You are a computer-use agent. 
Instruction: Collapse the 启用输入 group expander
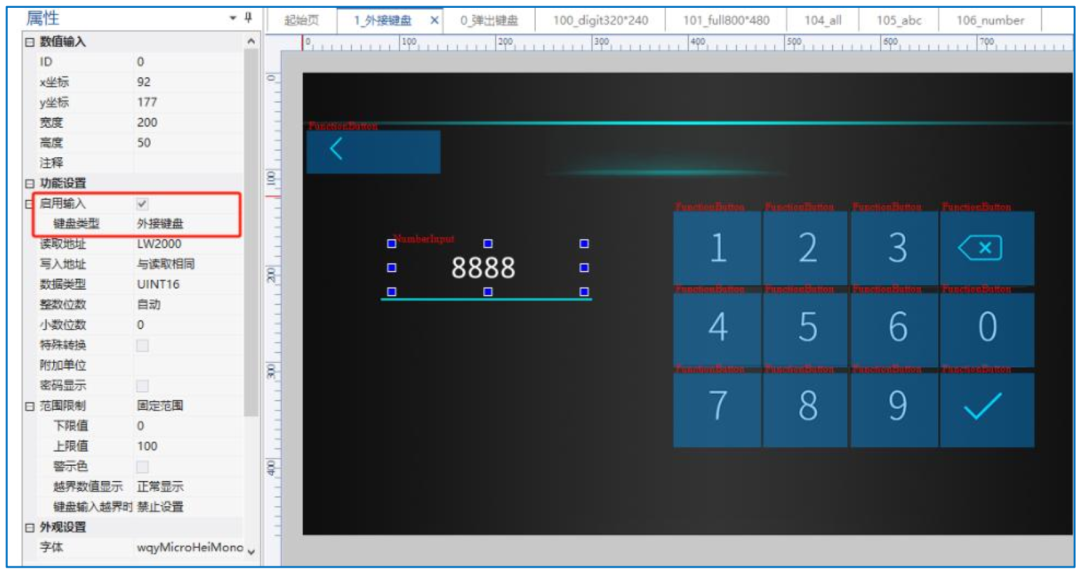point(30,203)
